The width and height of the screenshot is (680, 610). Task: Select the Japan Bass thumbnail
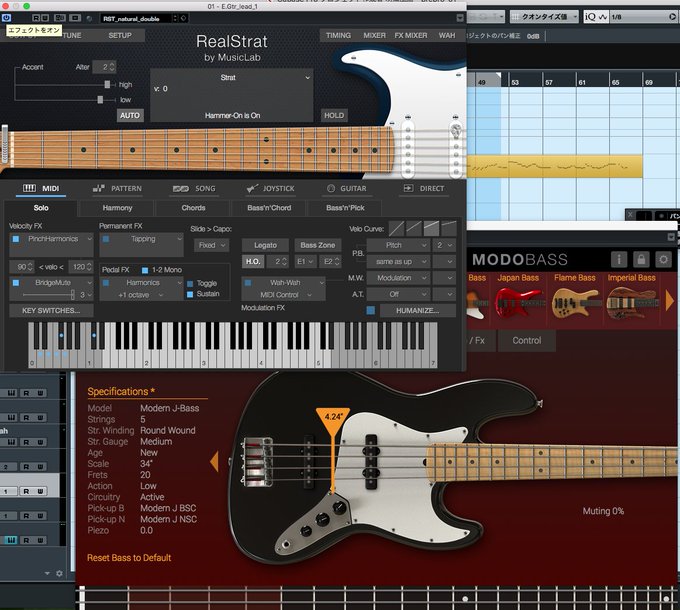click(x=518, y=299)
